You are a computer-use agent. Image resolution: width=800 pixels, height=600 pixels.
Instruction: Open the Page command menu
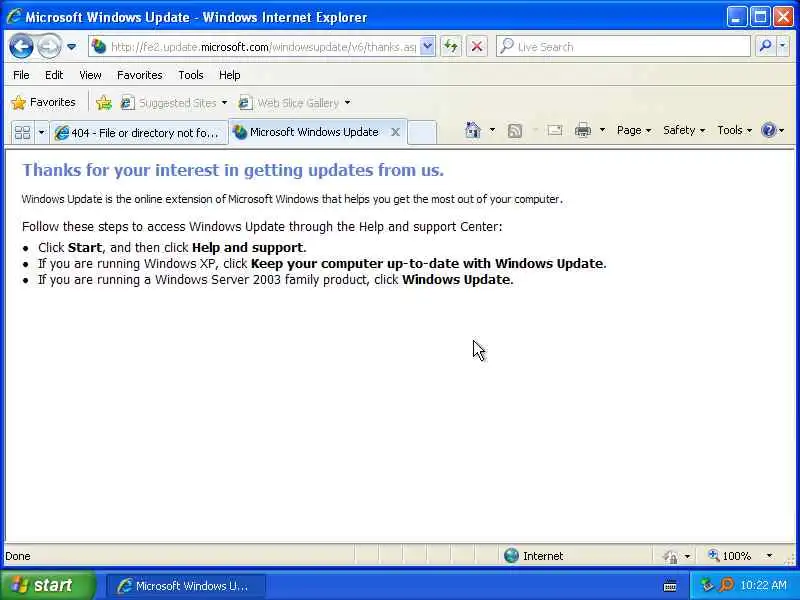tap(634, 131)
